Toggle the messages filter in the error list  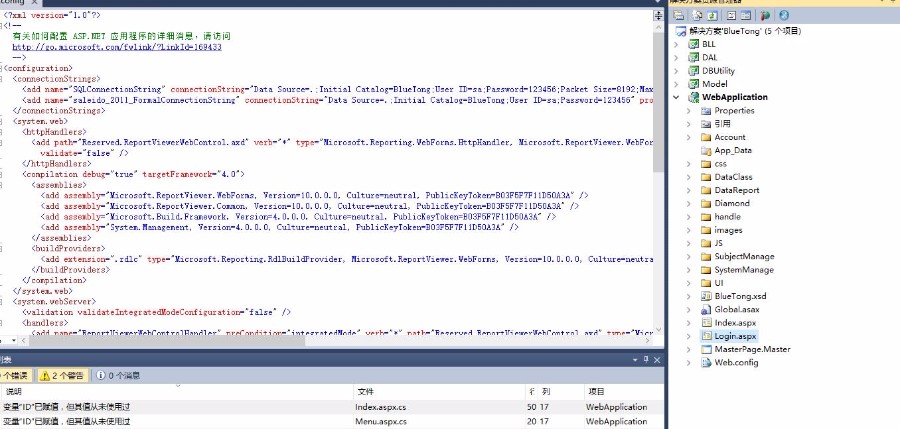click(118, 376)
